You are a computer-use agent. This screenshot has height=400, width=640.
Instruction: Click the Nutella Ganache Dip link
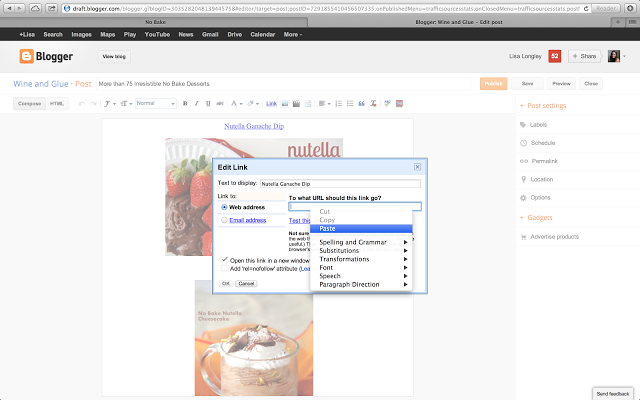[x=254, y=126]
